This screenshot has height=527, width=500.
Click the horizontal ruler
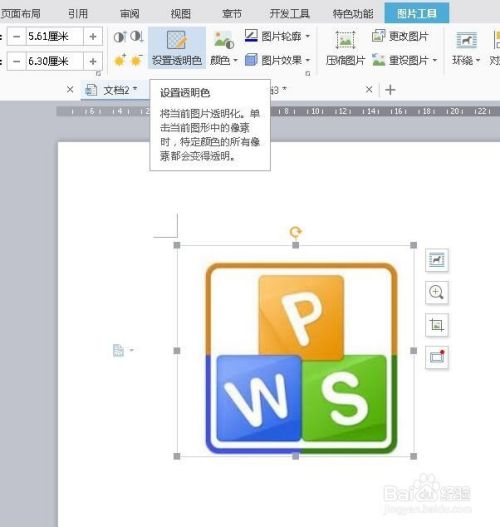(278, 111)
